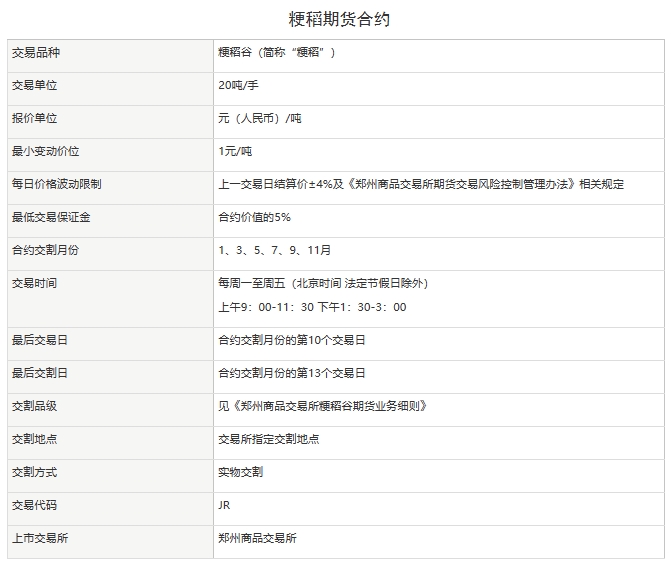Select the 合约价值的5% margin value
Viewport: 671px width, 566px height.
click(x=254, y=217)
